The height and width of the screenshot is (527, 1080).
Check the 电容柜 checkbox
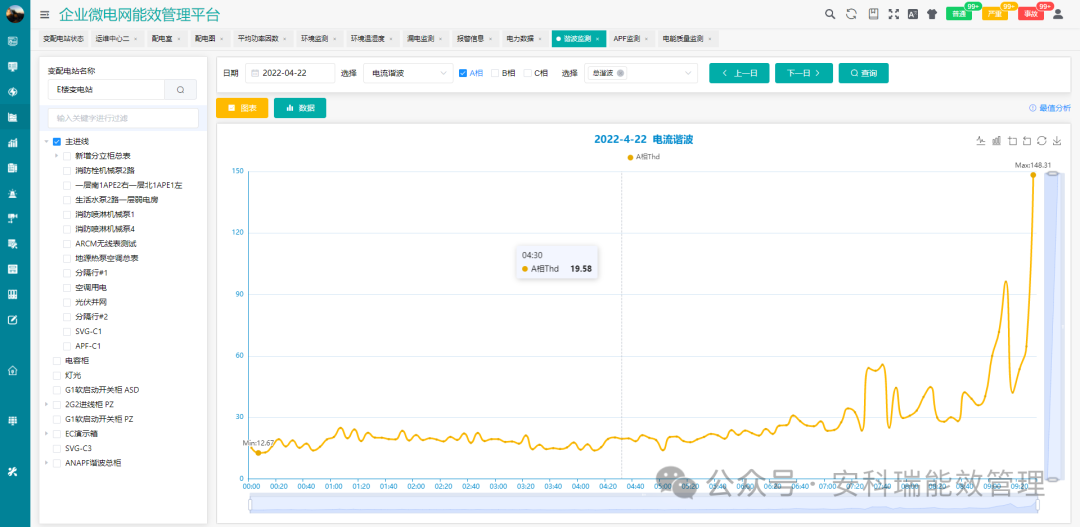pos(57,360)
